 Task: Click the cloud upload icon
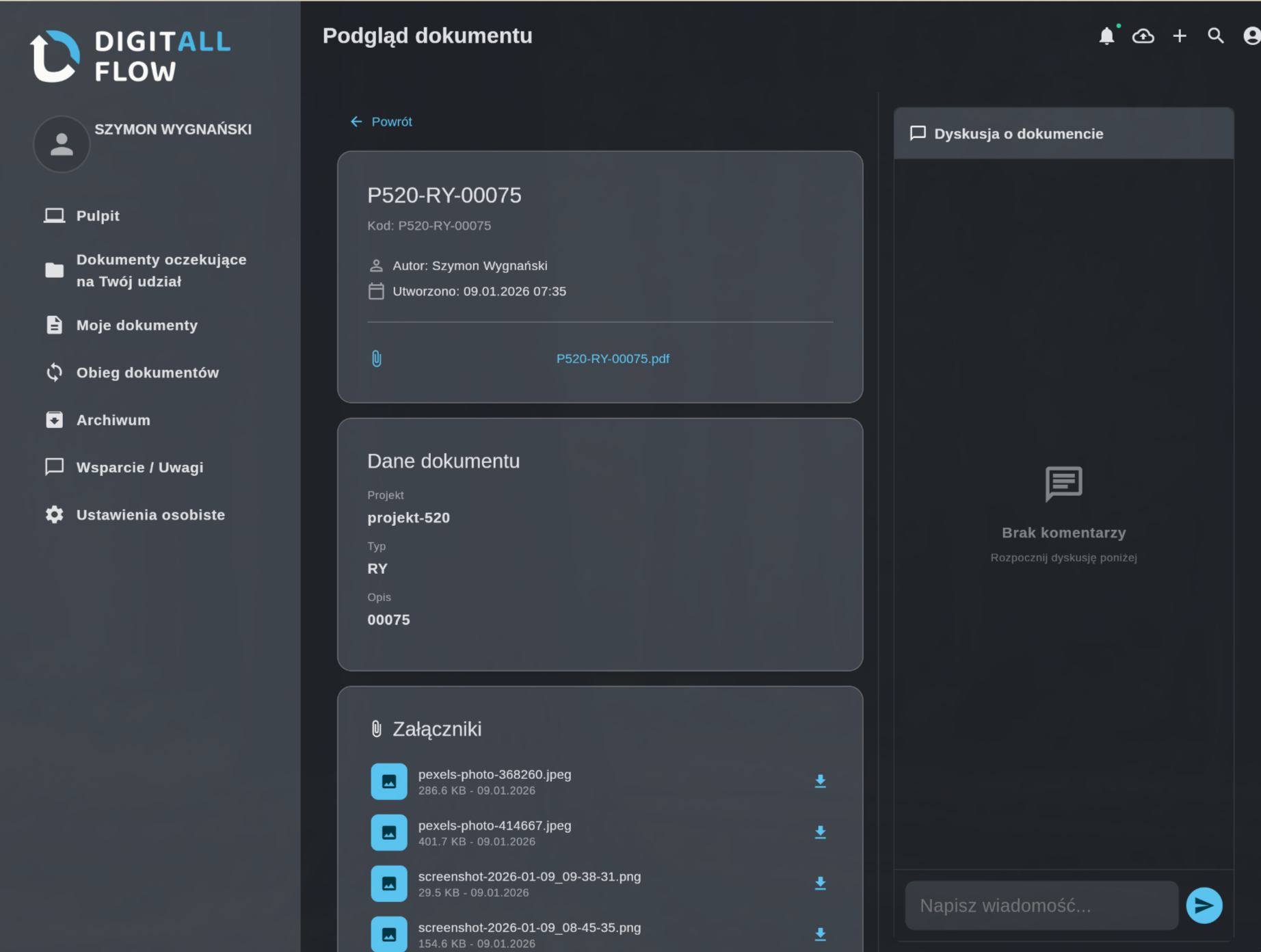pos(1143,36)
